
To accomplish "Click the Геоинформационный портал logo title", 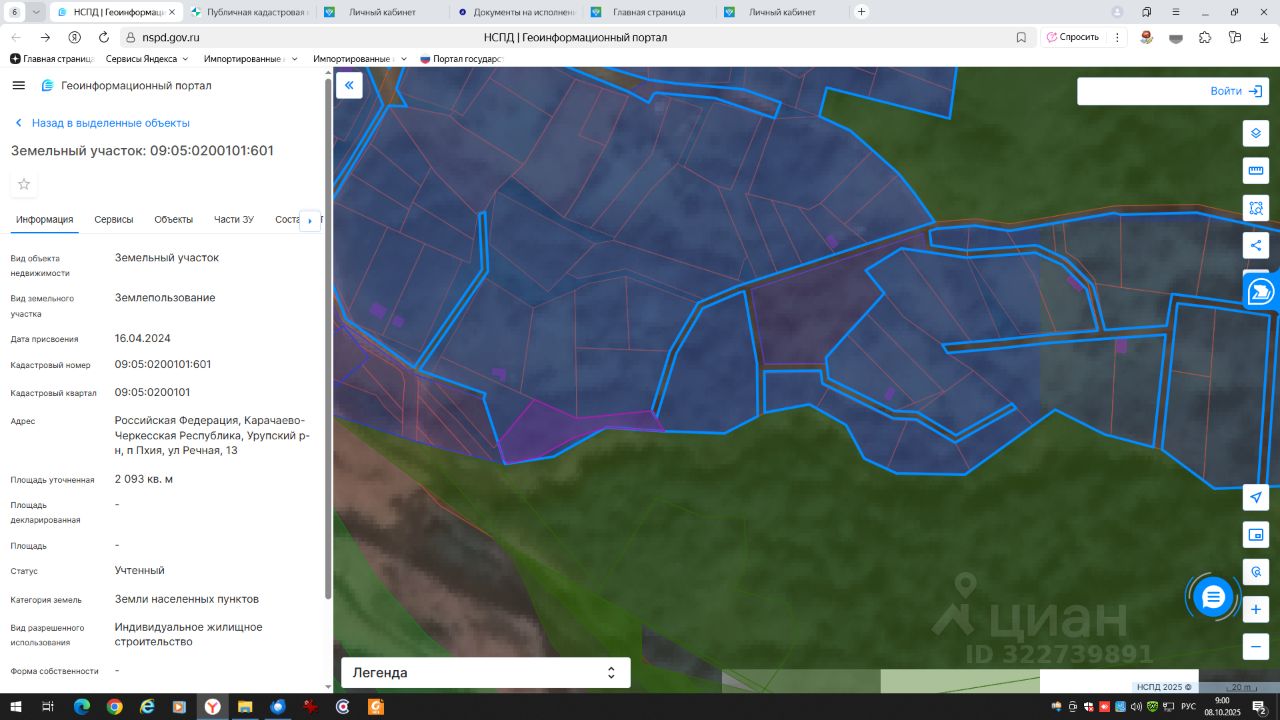I will coord(126,86).
